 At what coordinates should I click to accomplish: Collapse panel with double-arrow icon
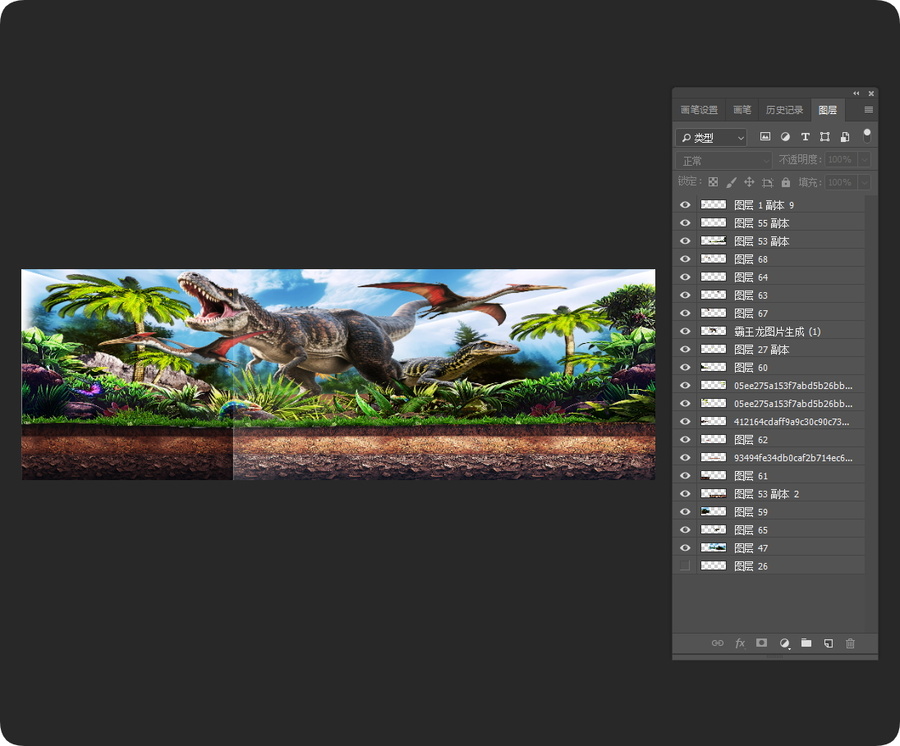click(856, 93)
